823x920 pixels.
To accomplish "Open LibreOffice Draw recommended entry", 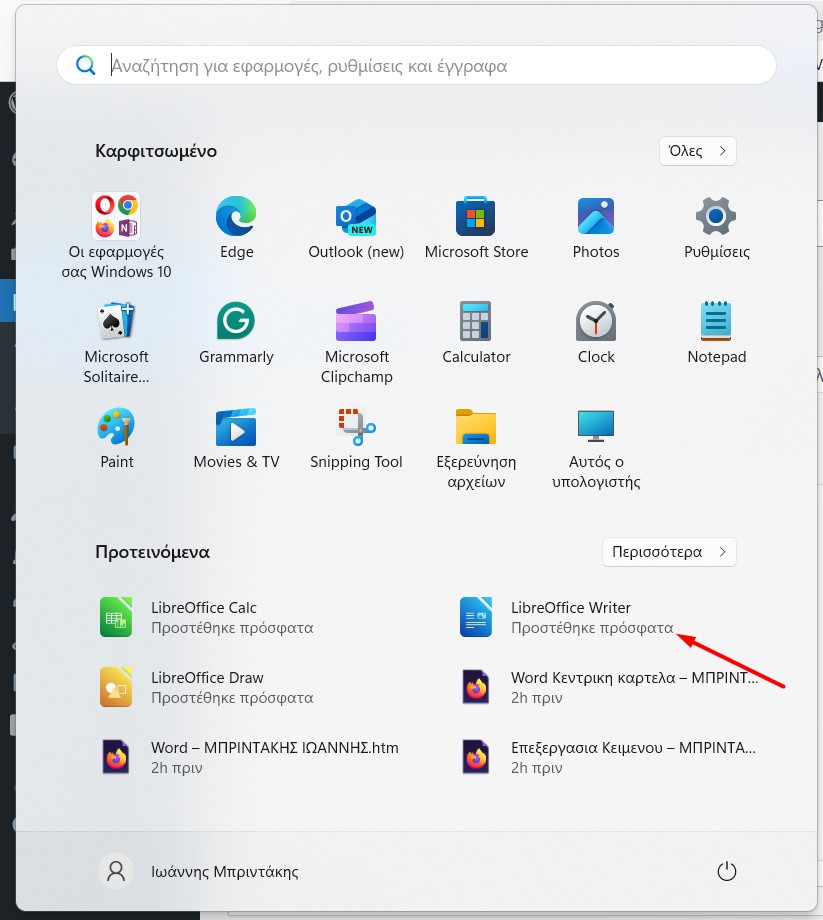I will click(236, 687).
